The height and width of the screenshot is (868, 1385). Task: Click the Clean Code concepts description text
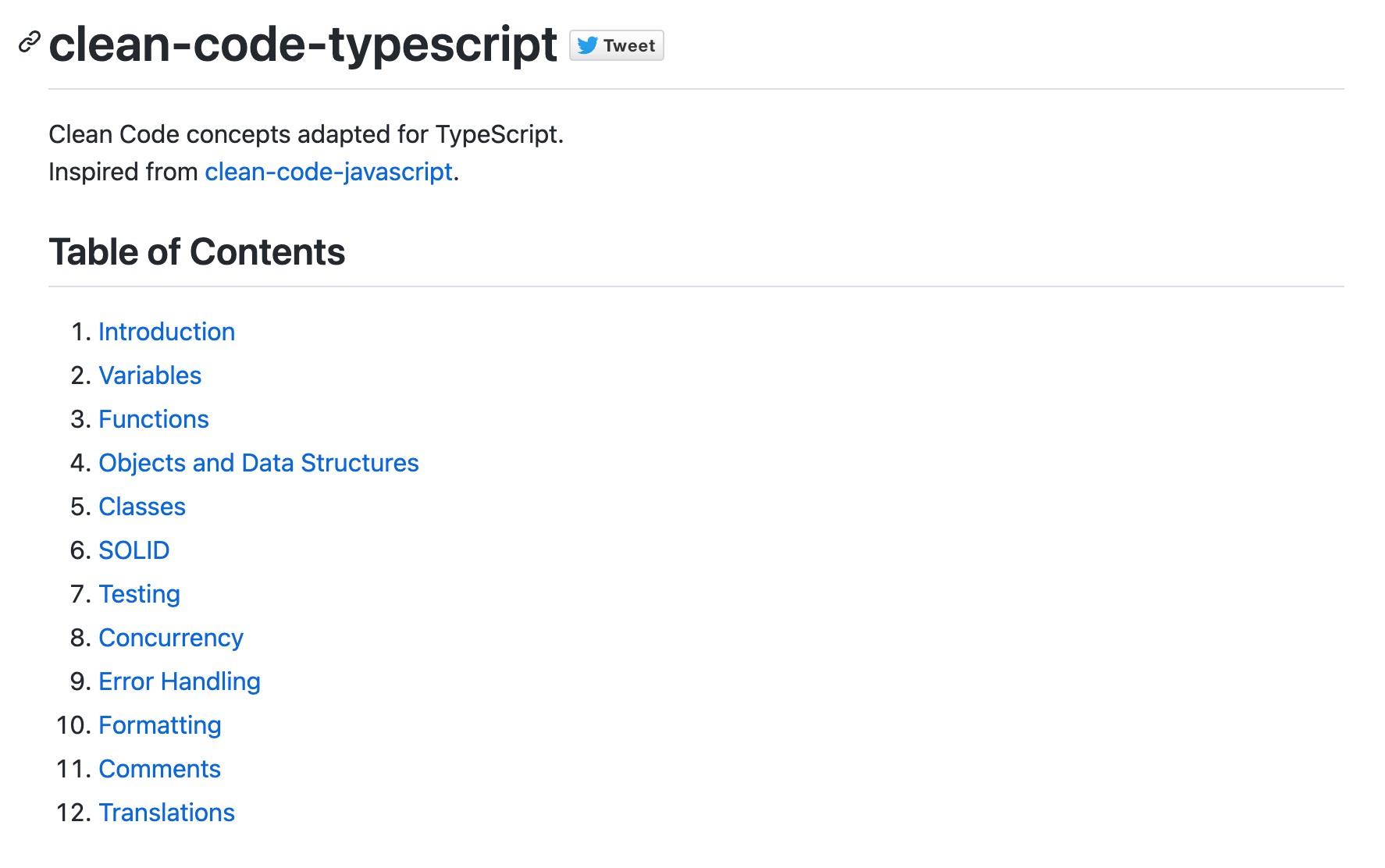pos(305,134)
